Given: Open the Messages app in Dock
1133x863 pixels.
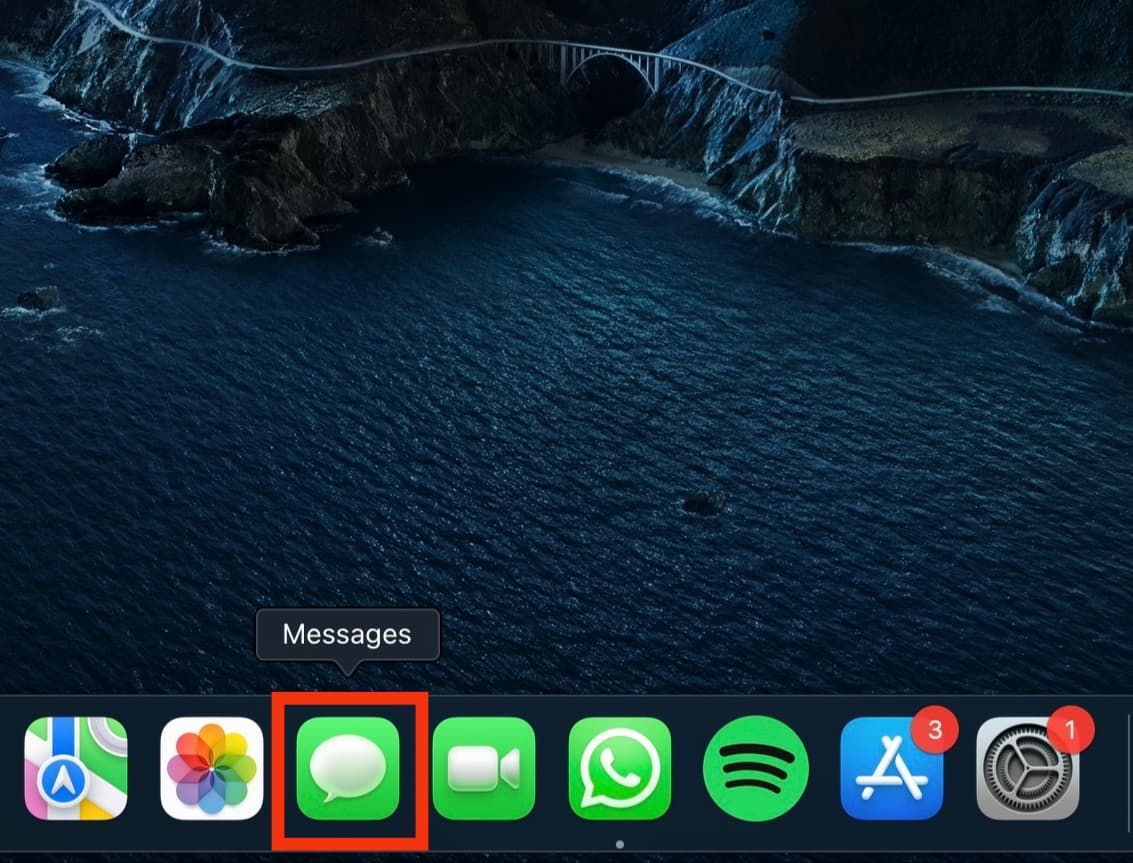Looking at the screenshot, I should click(x=348, y=768).
